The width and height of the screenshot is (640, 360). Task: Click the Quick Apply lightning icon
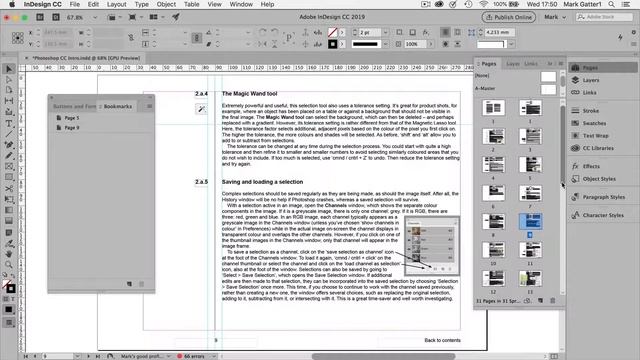[x=620, y=37]
